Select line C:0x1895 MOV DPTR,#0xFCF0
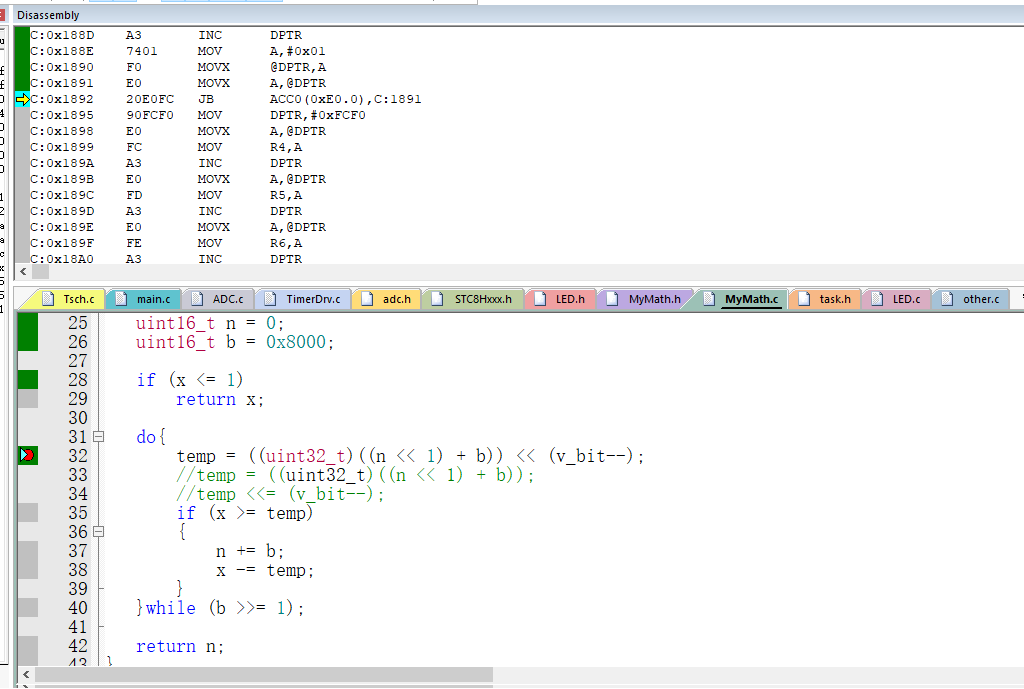This screenshot has height=689, width=1024. [198, 115]
